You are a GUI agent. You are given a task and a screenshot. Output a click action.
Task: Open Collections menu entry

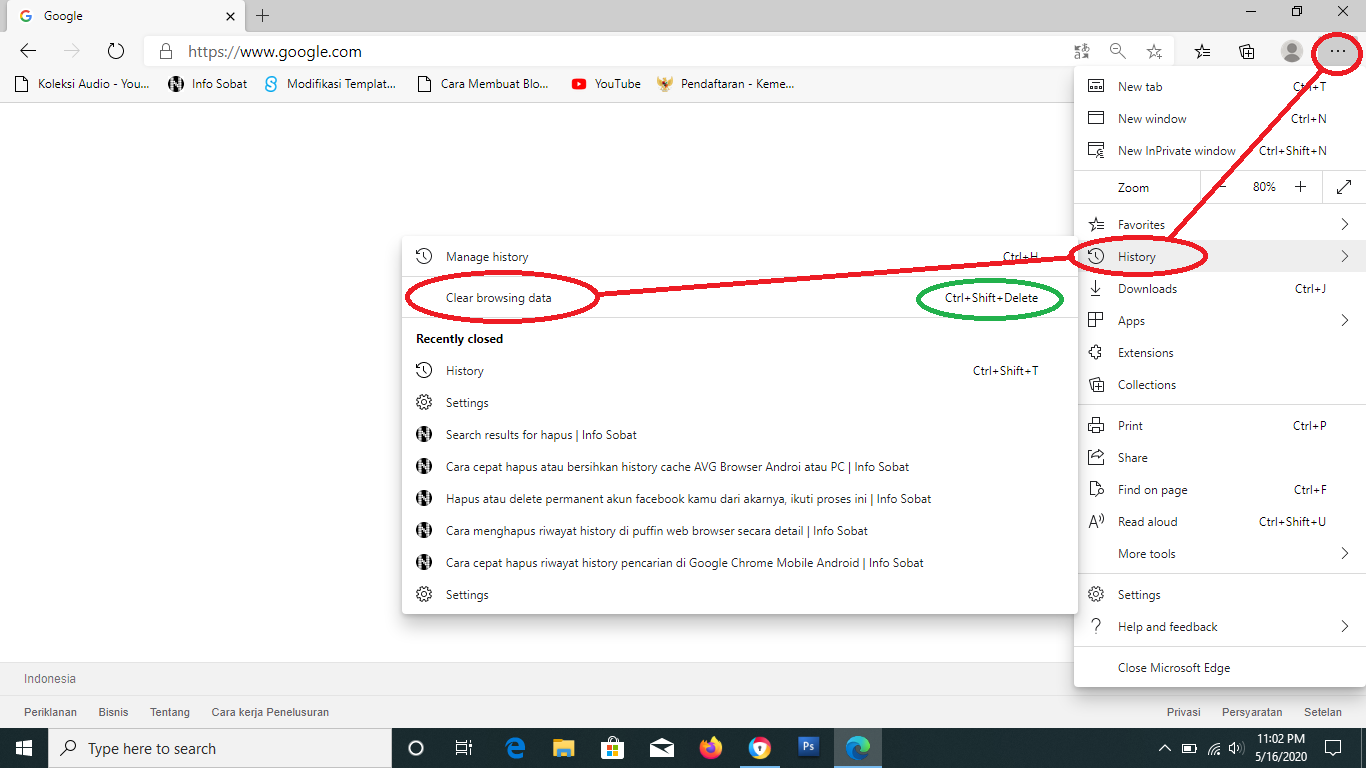click(1219, 385)
